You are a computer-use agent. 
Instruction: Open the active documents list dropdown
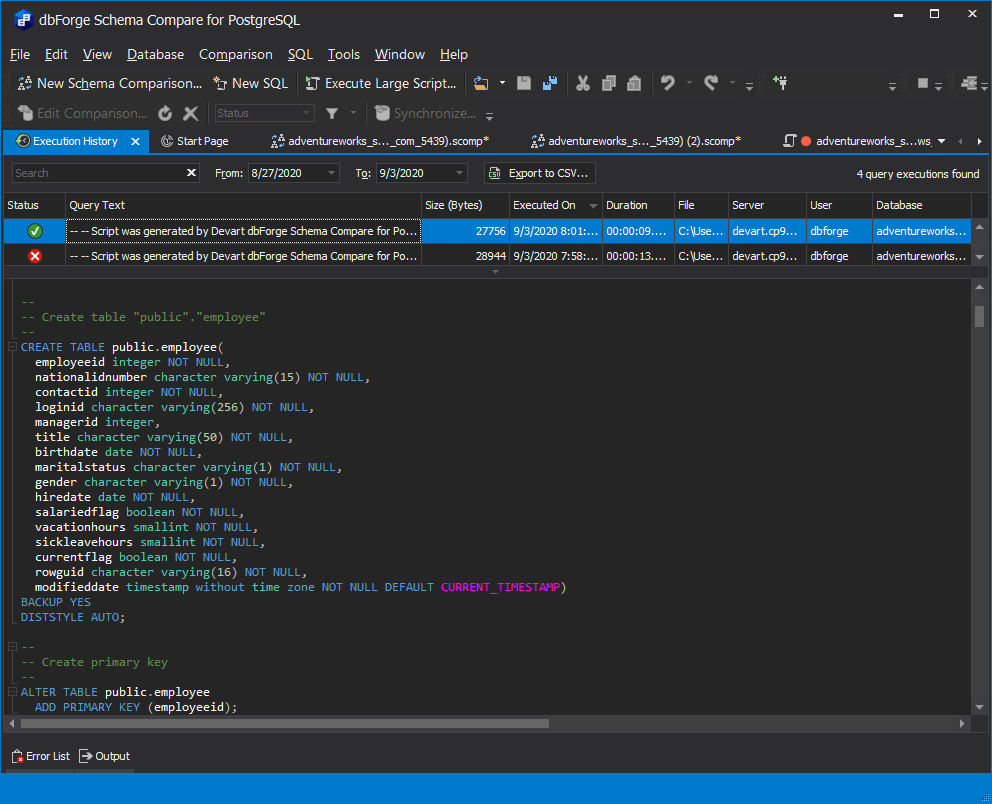[x=942, y=141]
